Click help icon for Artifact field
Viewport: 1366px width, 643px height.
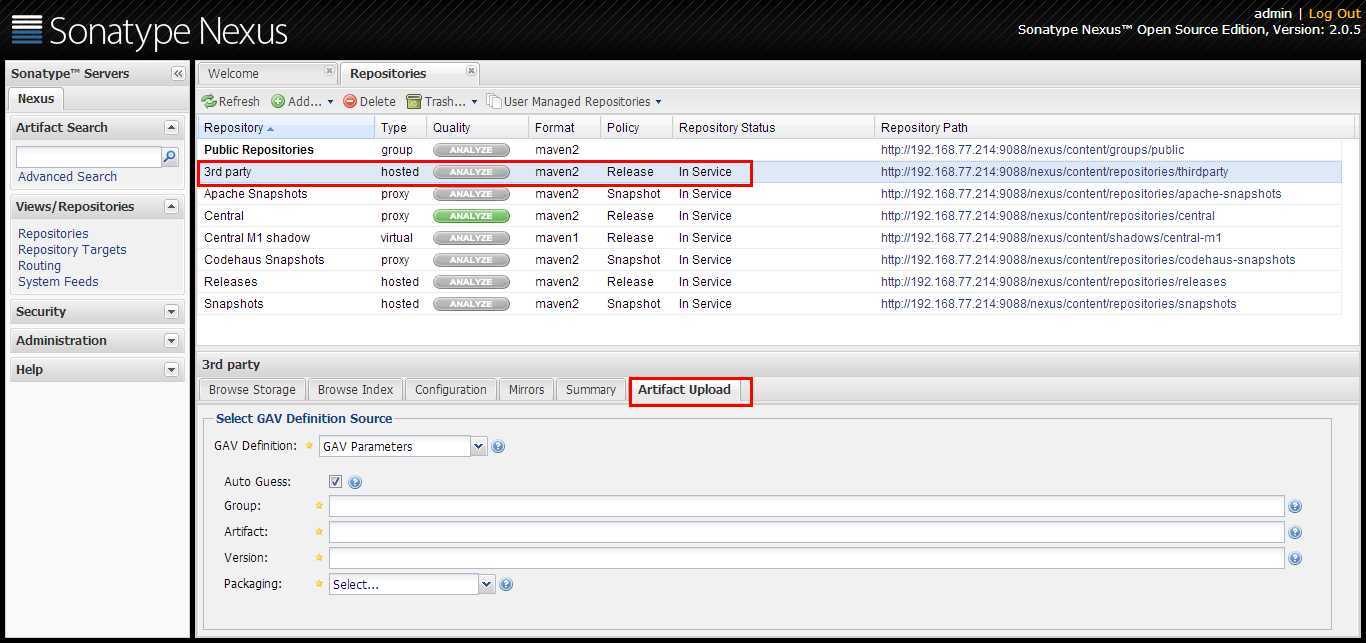[1295, 533]
